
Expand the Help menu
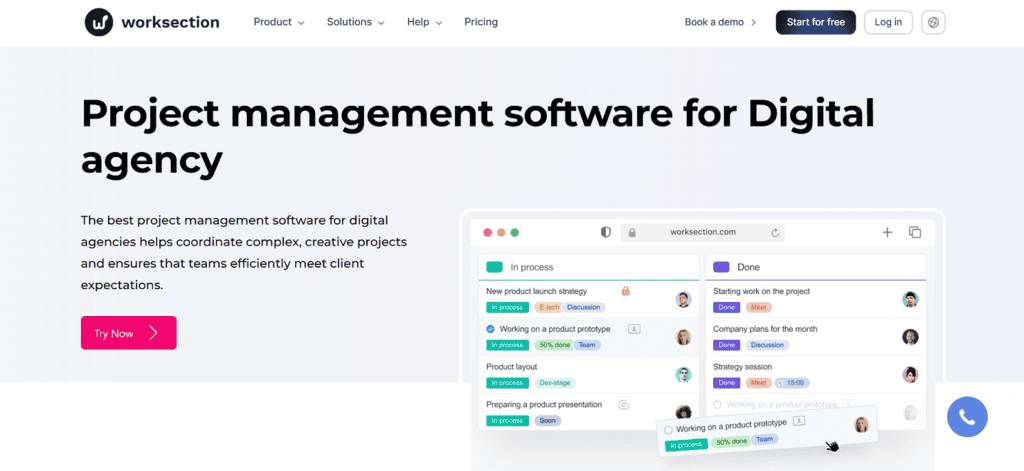pyautogui.click(x=424, y=22)
